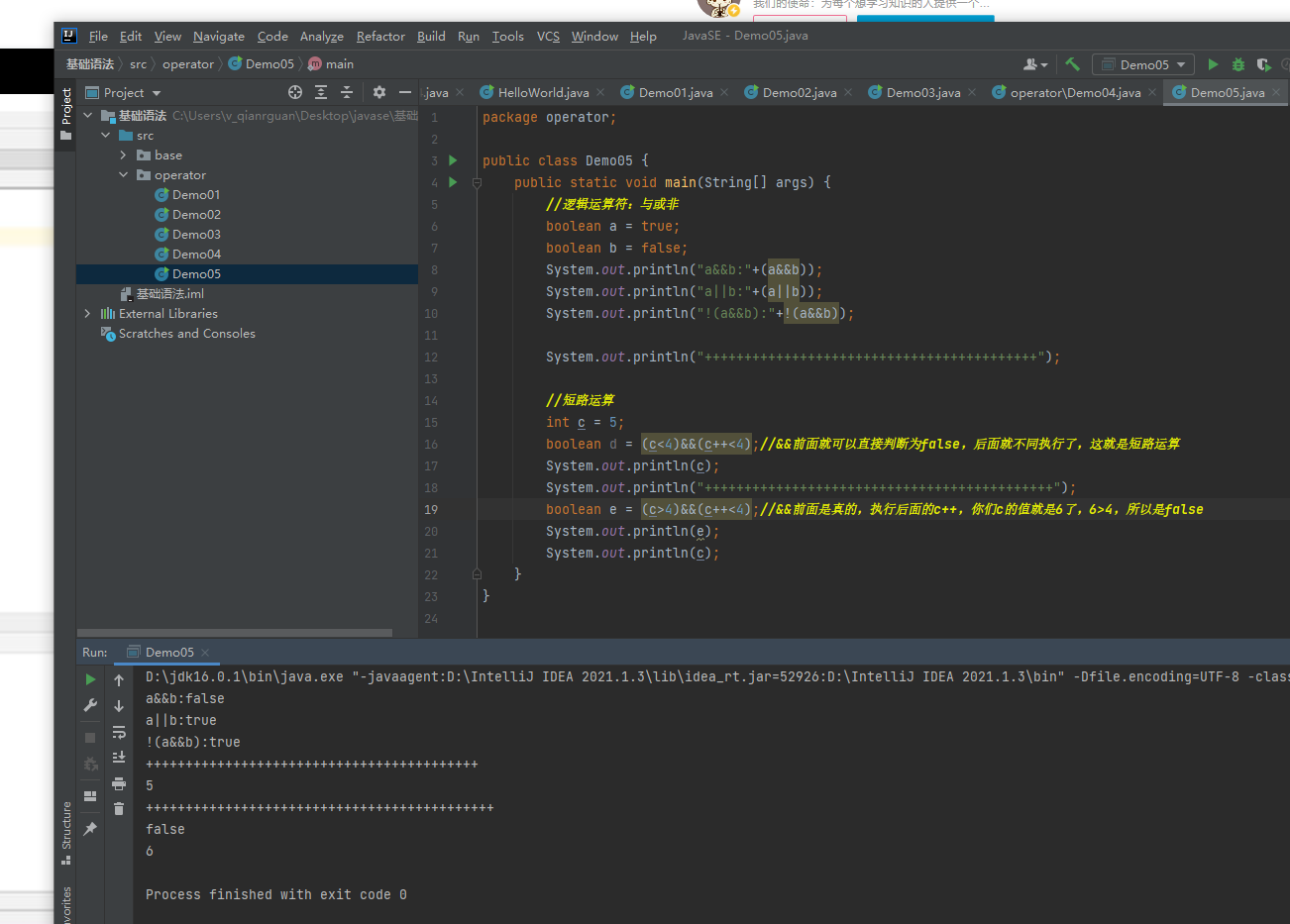Expand the External Libraries node

(88, 314)
